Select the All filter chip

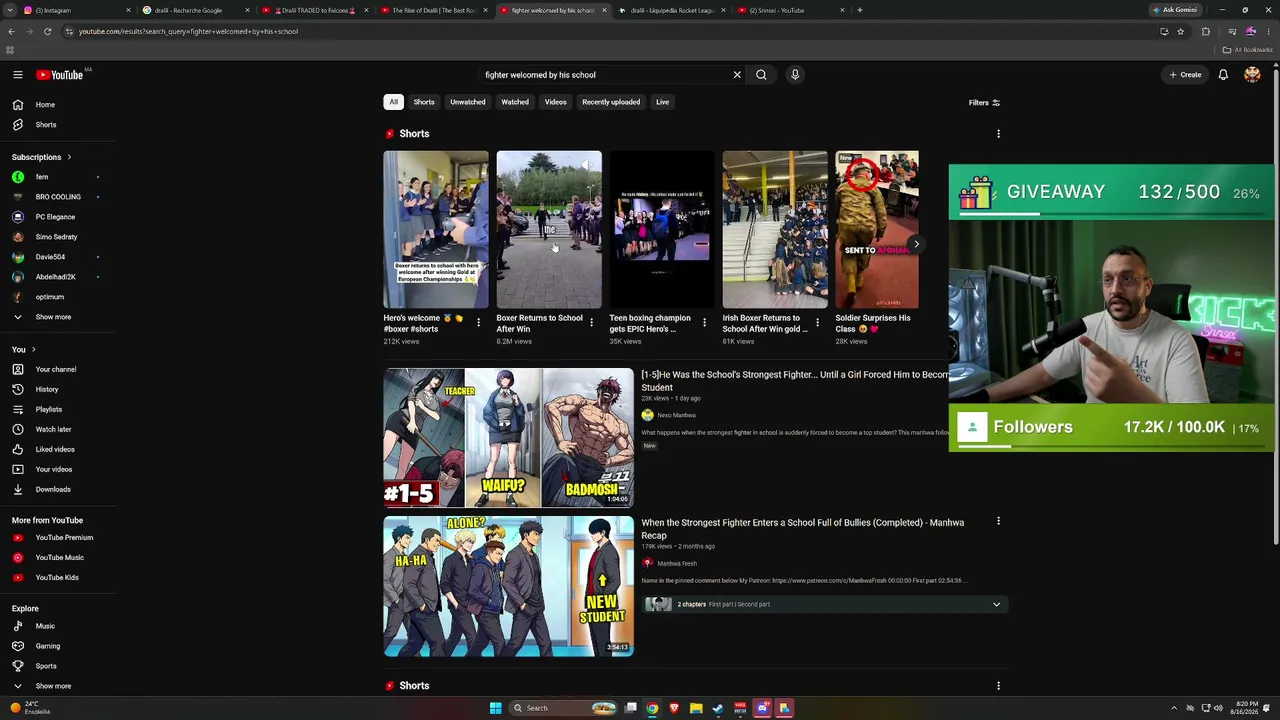[394, 102]
